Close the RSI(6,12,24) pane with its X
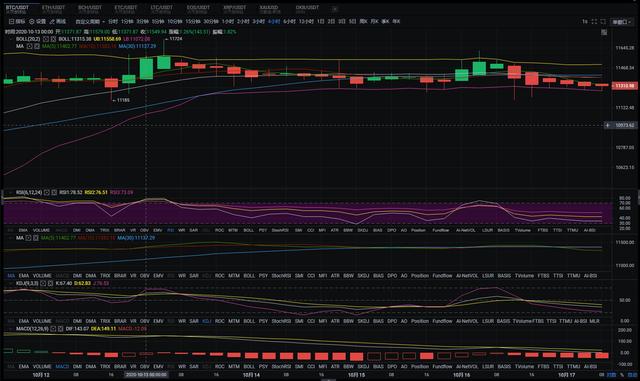The image size is (640, 381). pos(54,192)
